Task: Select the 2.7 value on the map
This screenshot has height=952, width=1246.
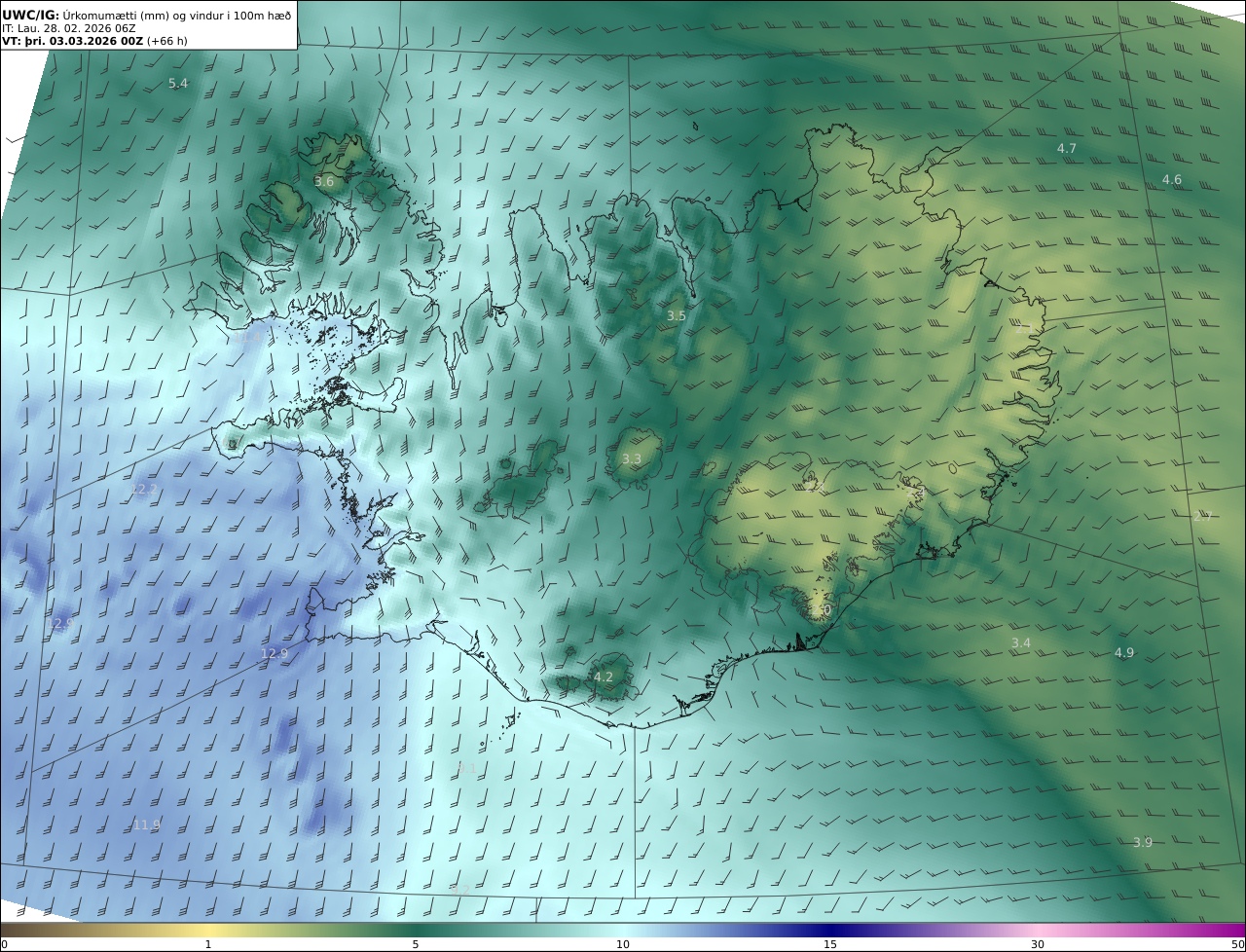Action: tap(1203, 517)
